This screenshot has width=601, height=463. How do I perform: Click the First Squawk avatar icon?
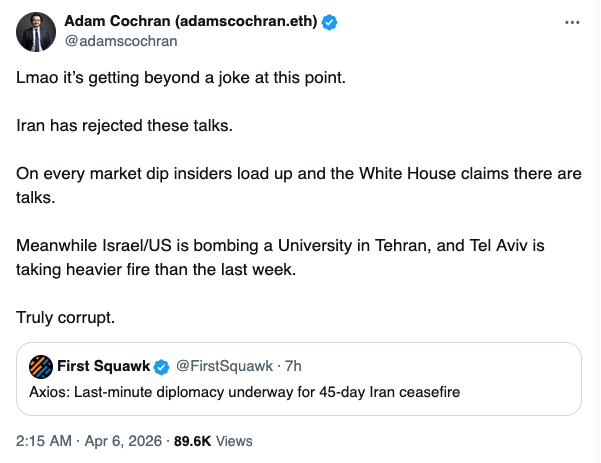pos(41,366)
